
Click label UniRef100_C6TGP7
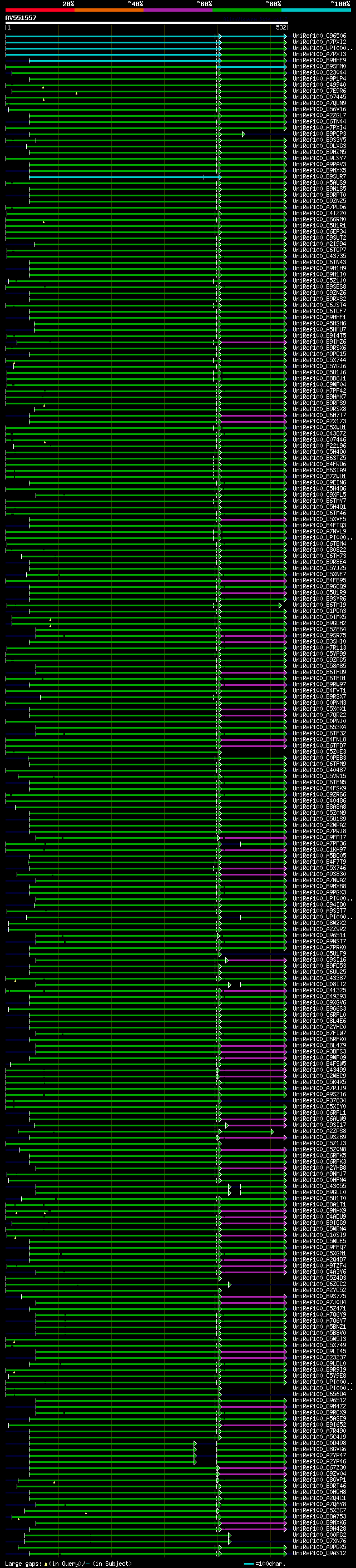[x=319, y=250]
